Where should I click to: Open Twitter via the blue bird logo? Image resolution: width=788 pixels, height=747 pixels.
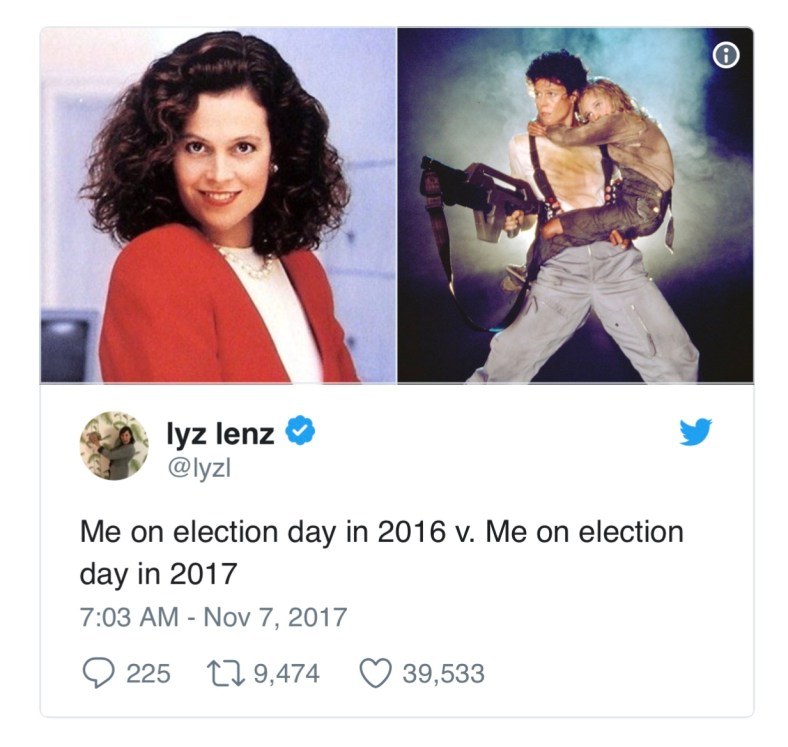click(x=696, y=431)
